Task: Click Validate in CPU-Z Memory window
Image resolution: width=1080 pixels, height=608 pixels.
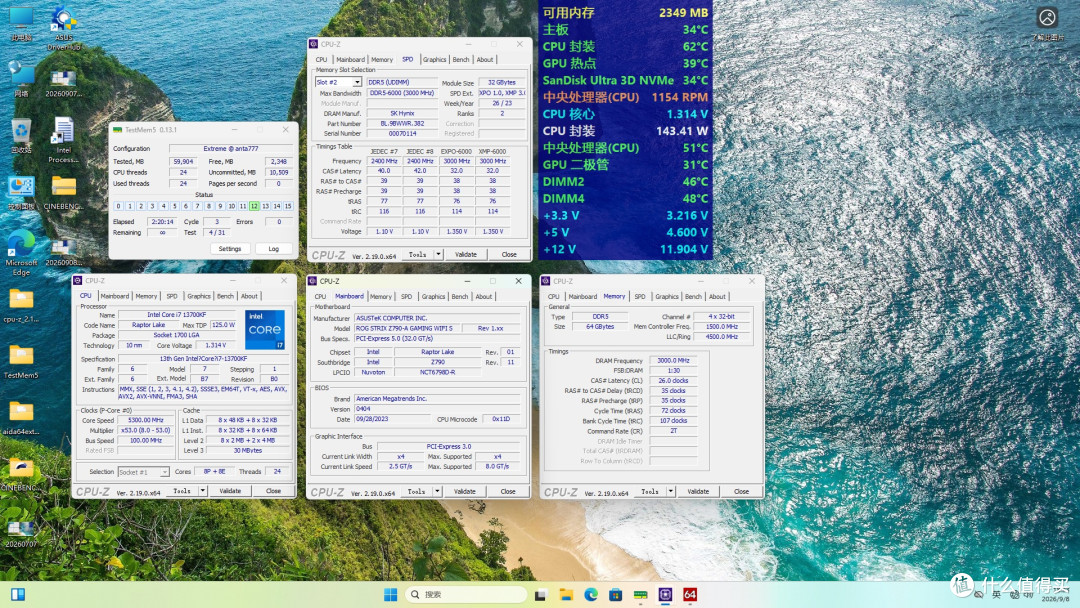Action: [x=698, y=491]
